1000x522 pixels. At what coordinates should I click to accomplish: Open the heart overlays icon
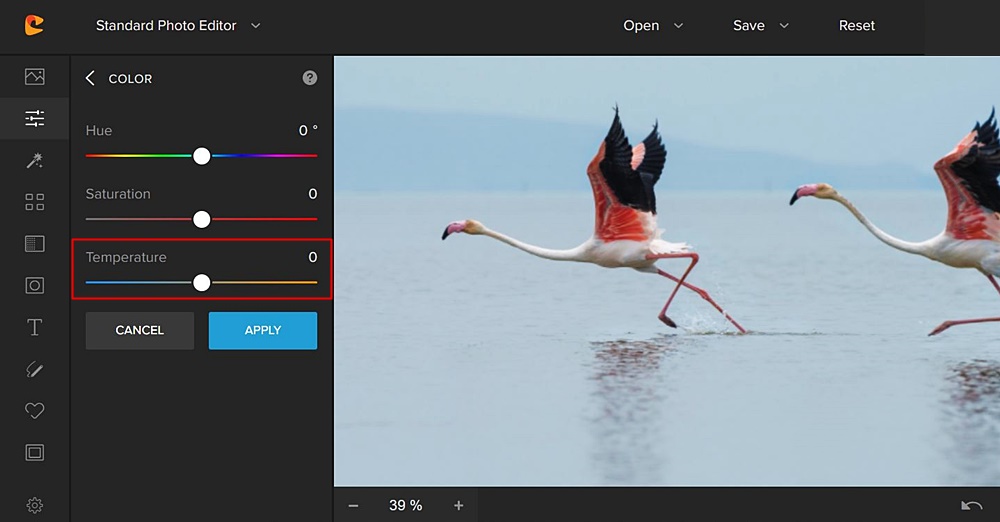click(34, 411)
